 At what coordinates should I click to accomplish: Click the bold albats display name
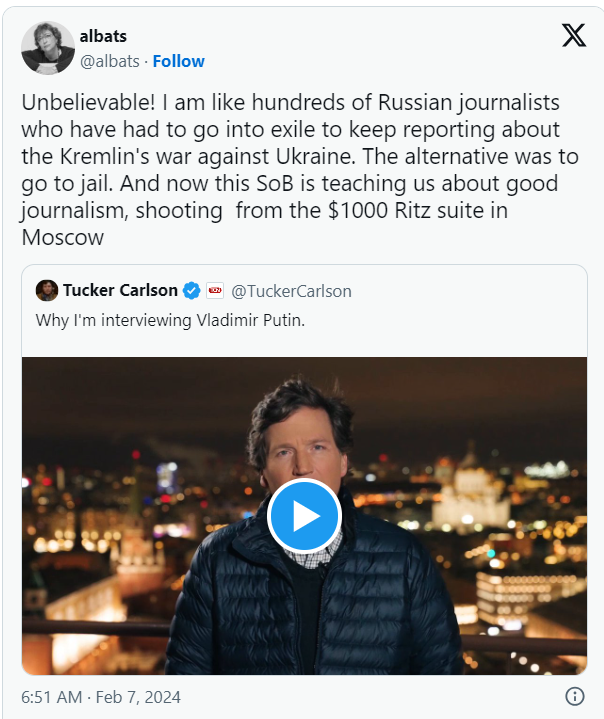103,37
